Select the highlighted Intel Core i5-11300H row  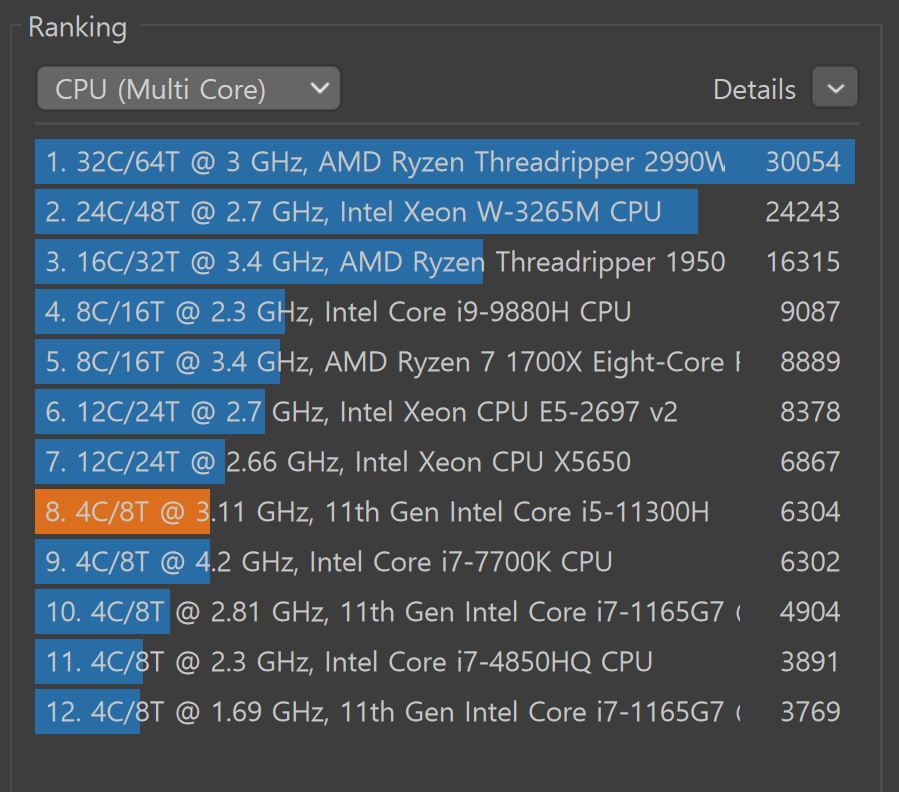[x=444, y=512]
